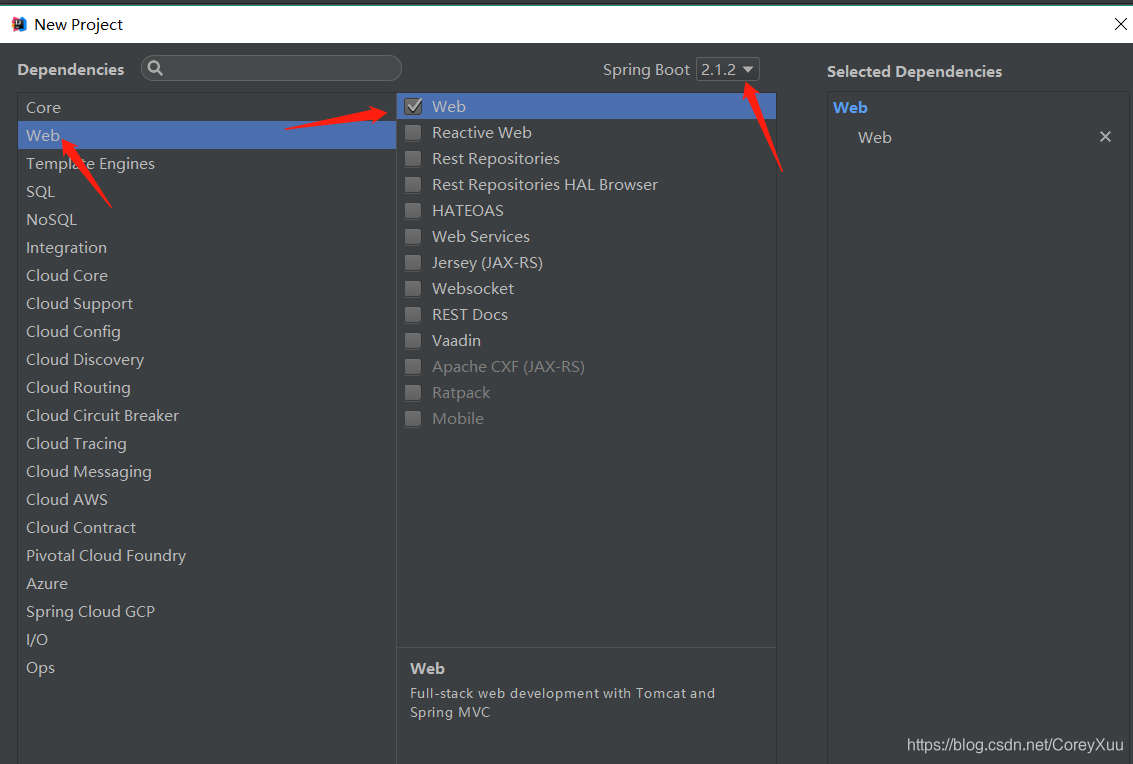Select the Cloud Messaging category

pos(207,471)
